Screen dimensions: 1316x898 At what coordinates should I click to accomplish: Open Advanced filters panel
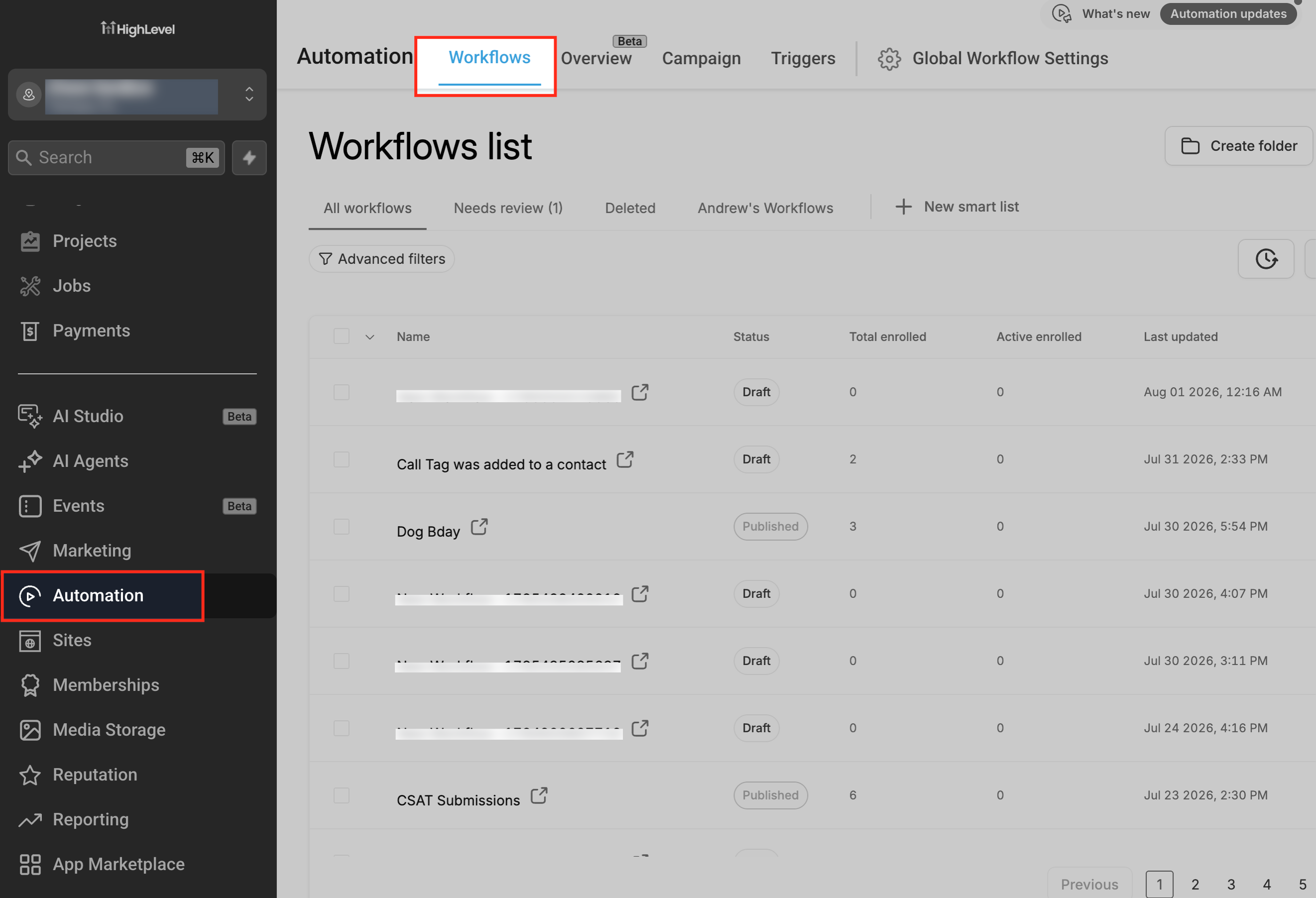click(x=382, y=259)
